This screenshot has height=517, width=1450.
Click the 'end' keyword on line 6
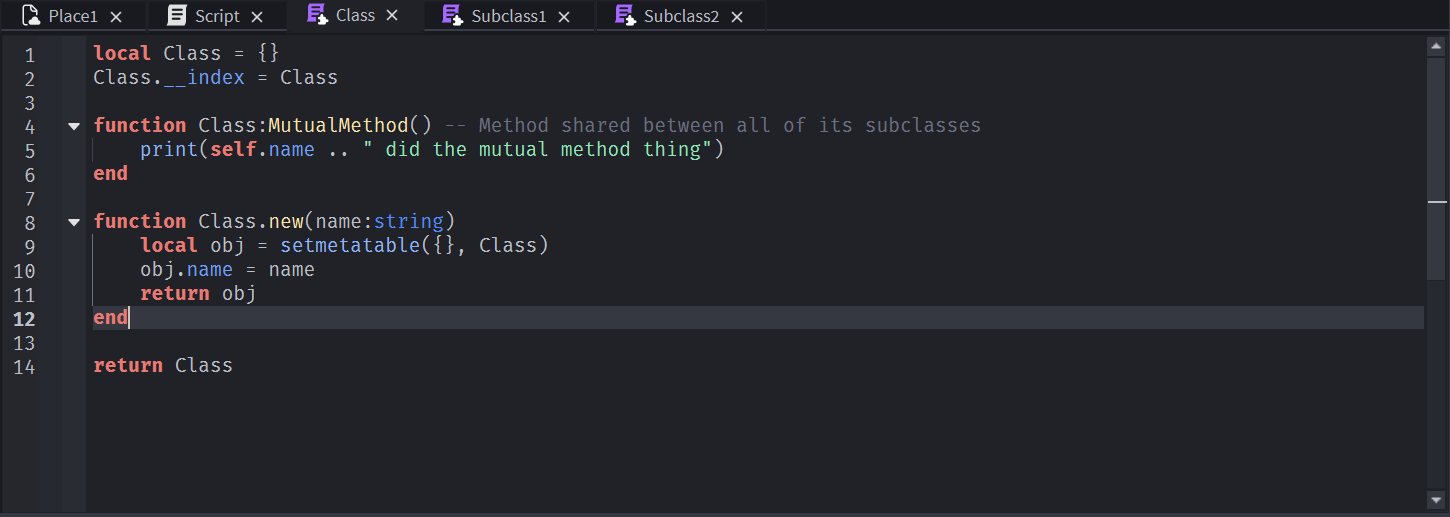[110, 173]
